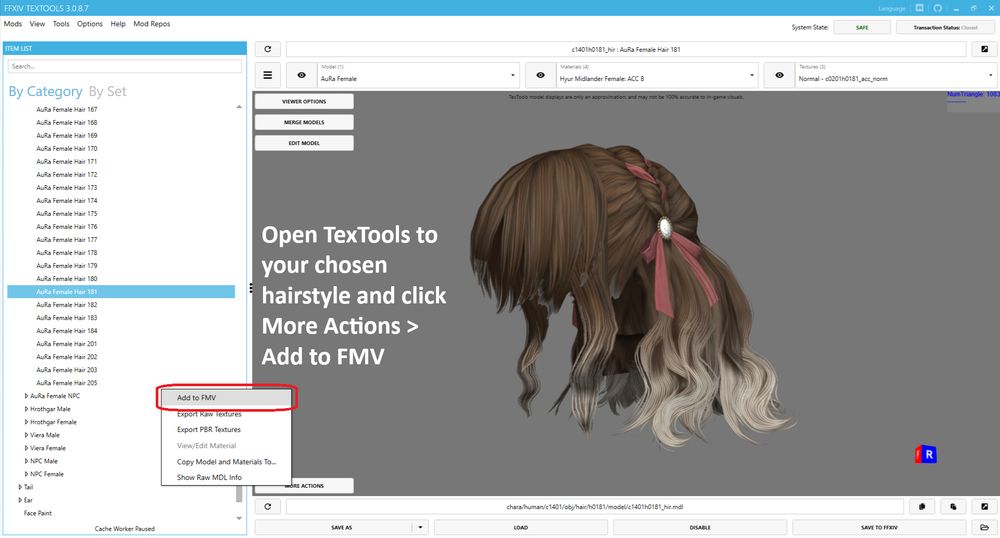Click the Disable button
The width and height of the screenshot is (1000, 538).
pos(700,528)
